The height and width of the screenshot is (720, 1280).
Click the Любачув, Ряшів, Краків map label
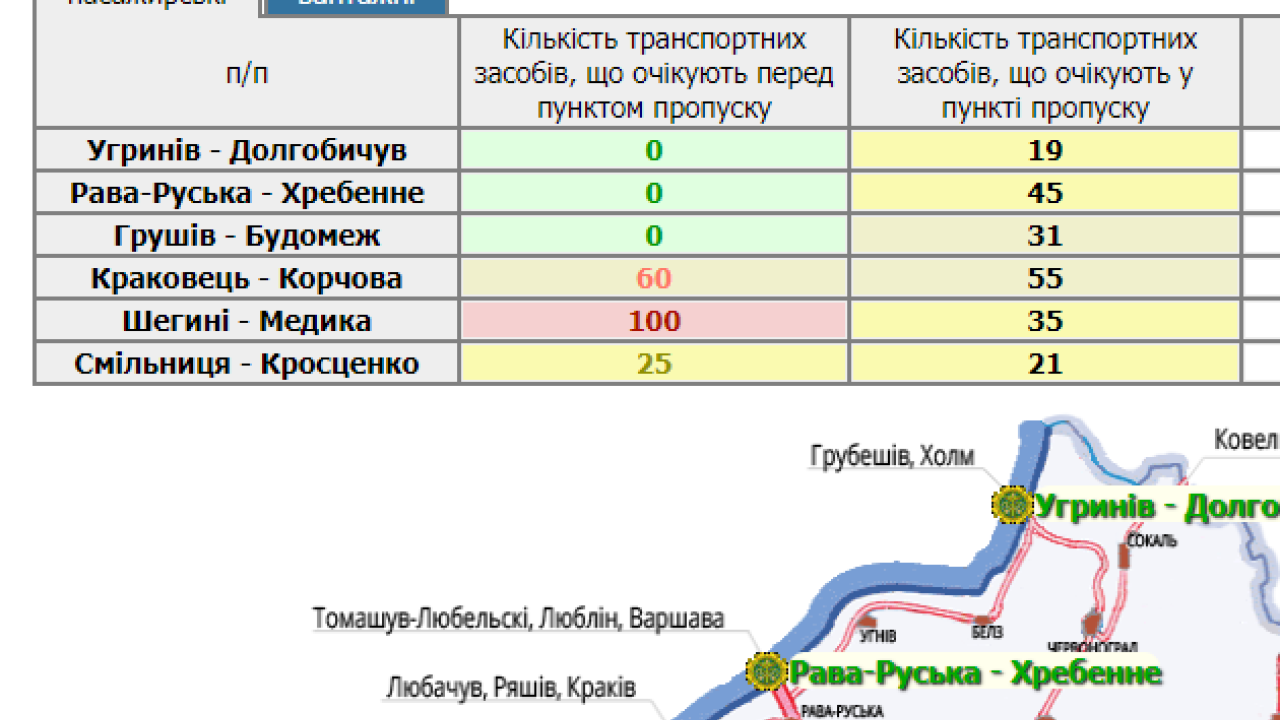(511, 686)
